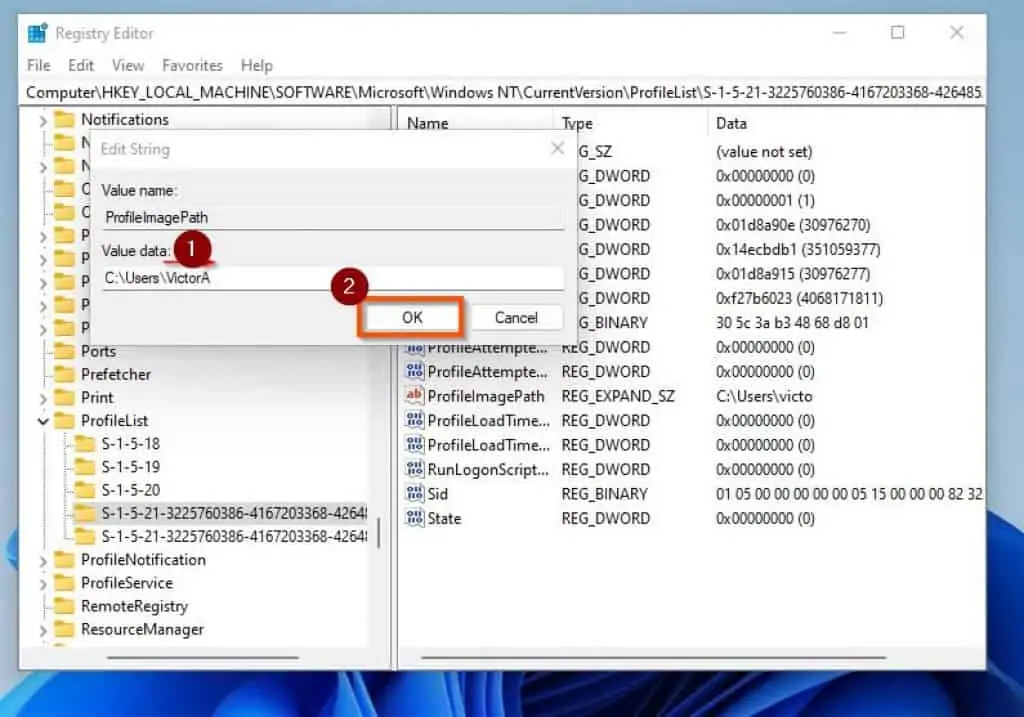Click the Sid REG_BINARY value icon
This screenshot has height=717, width=1024.
(414, 493)
